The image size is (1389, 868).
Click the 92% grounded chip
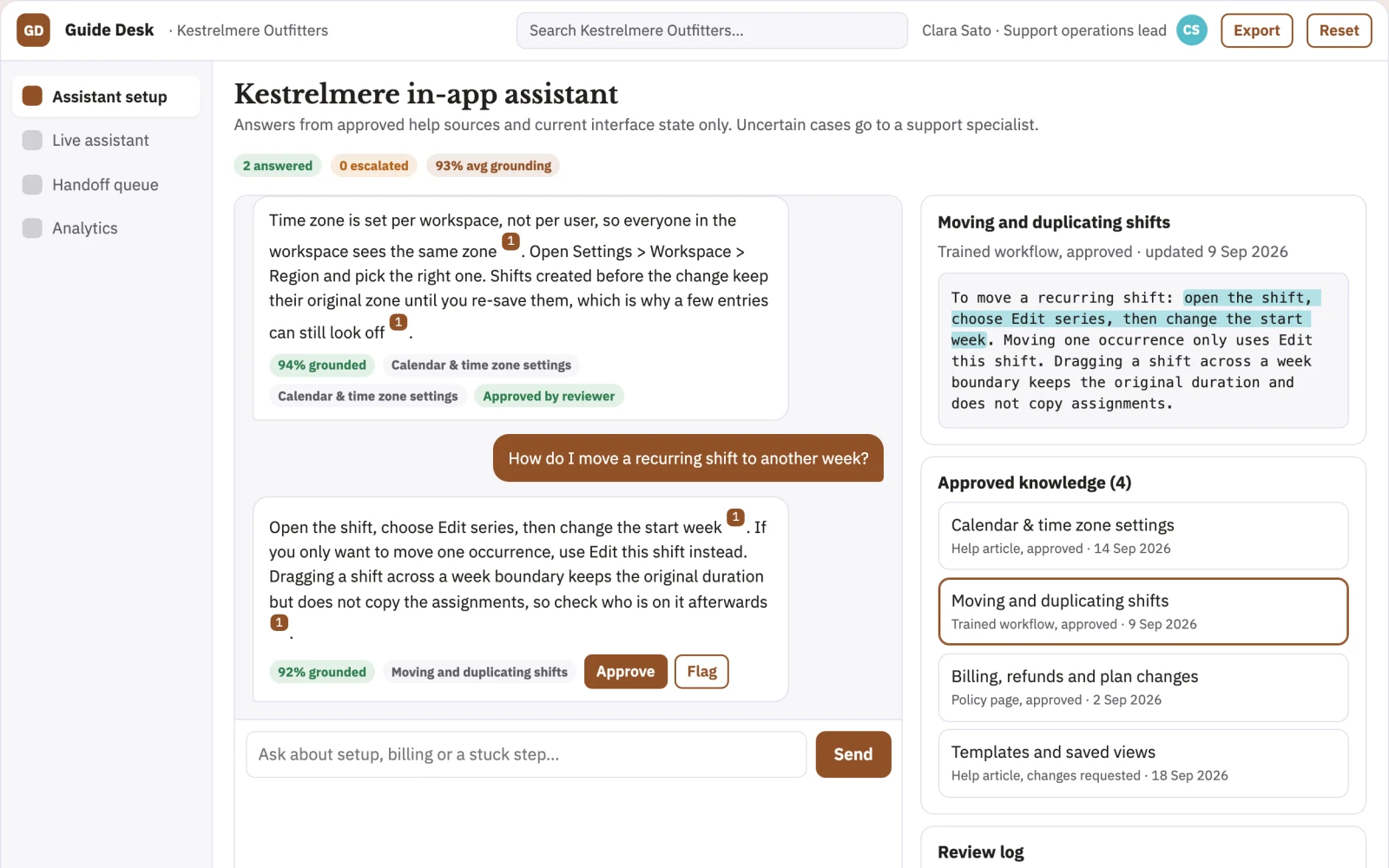tap(322, 672)
